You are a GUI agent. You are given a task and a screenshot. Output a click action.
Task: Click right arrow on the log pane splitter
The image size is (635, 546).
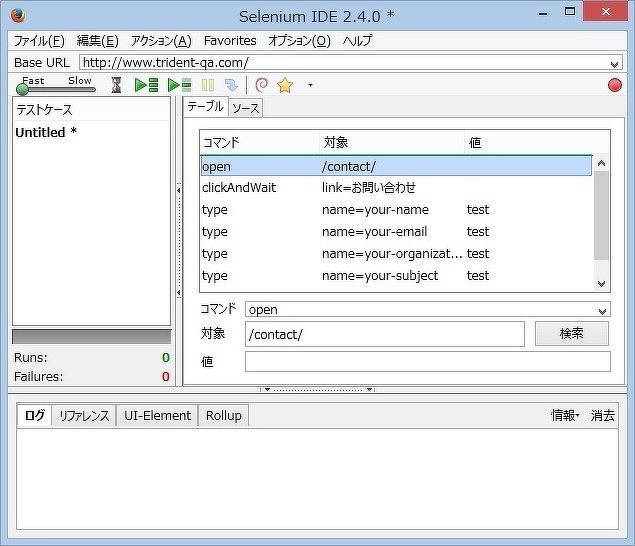tap(369, 389)
